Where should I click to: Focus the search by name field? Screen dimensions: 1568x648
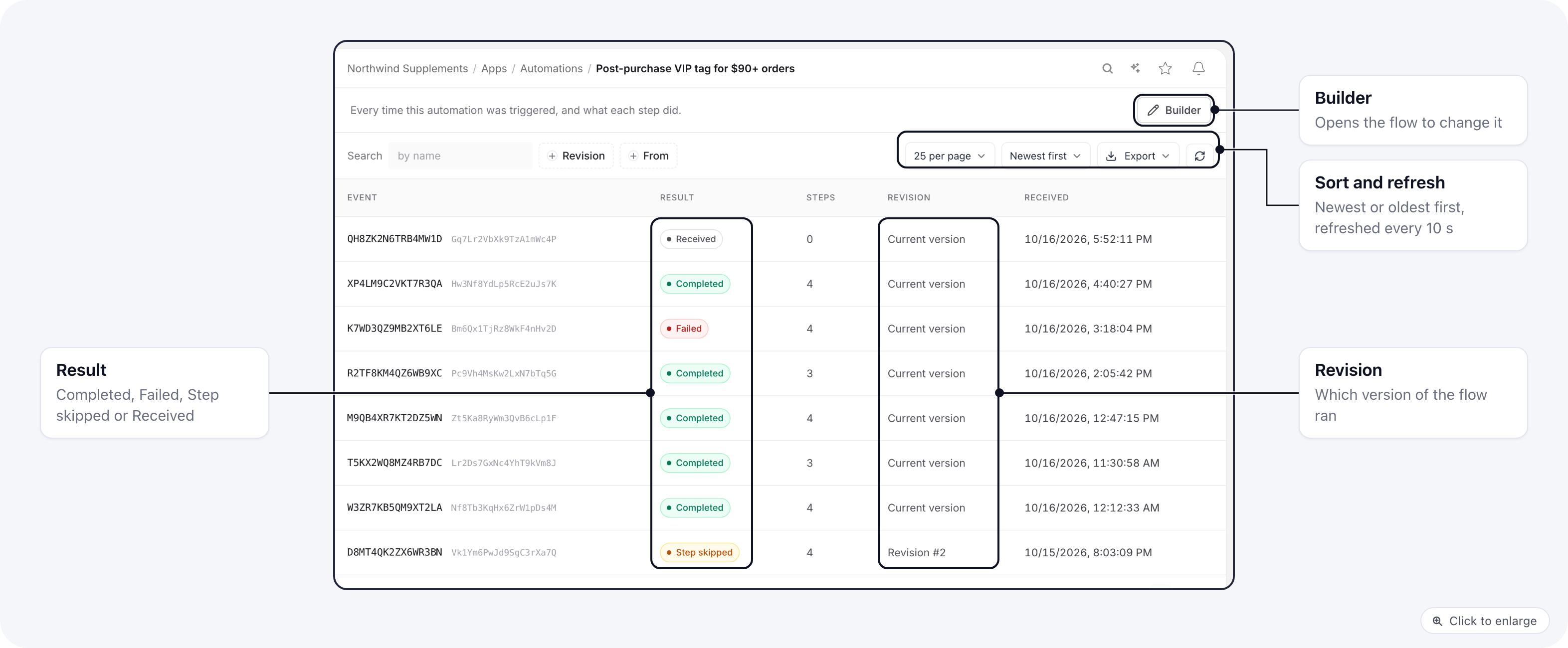[460, 156]
